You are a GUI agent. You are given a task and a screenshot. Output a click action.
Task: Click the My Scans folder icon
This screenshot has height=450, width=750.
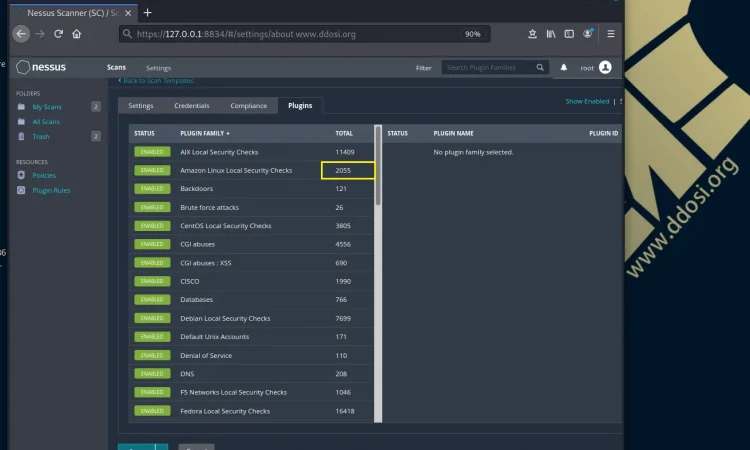[x=21, y=107]
